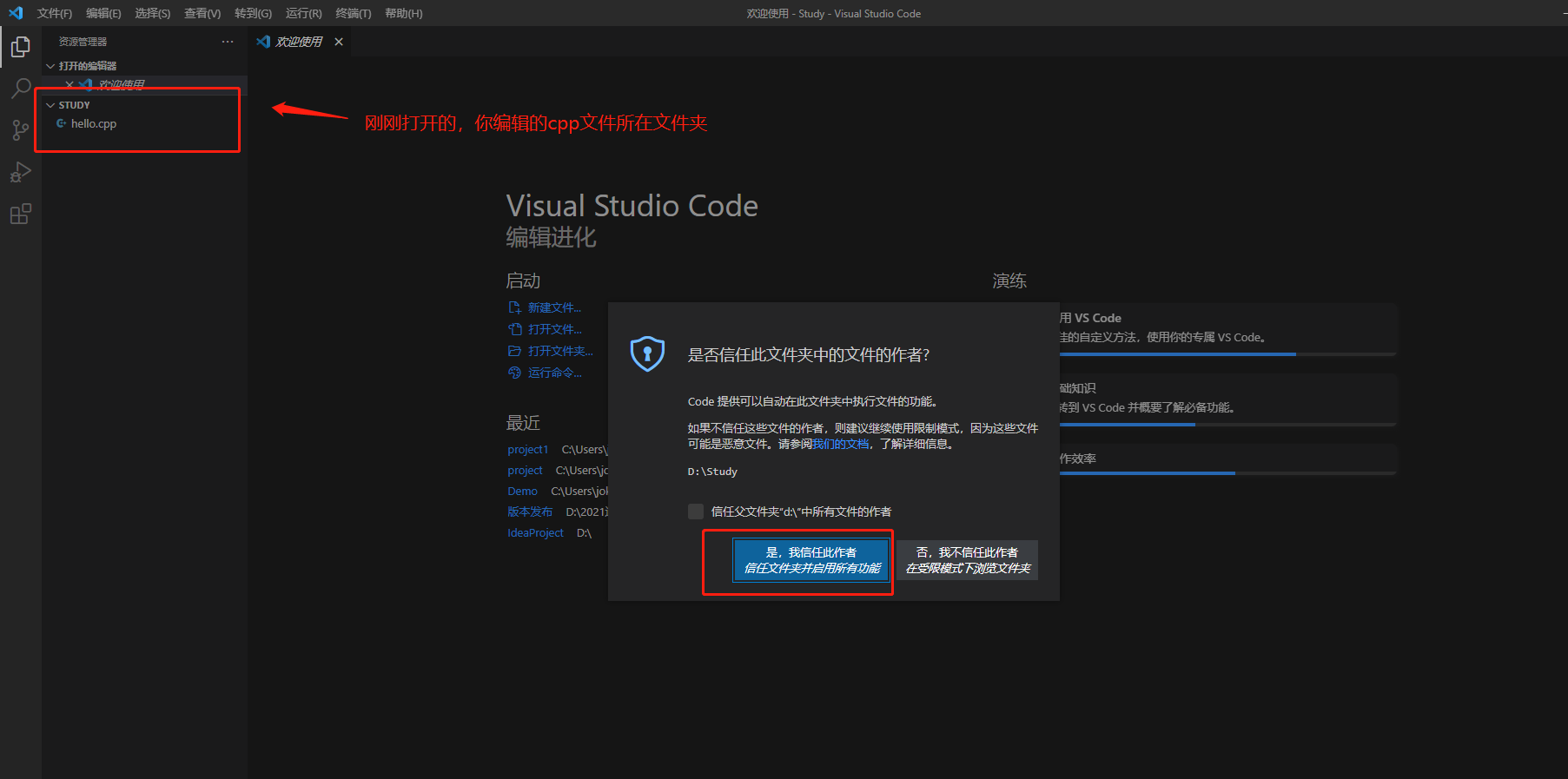Click the 资源管理器 panel title
This screenshot has height=779, width=1568.
83,42
